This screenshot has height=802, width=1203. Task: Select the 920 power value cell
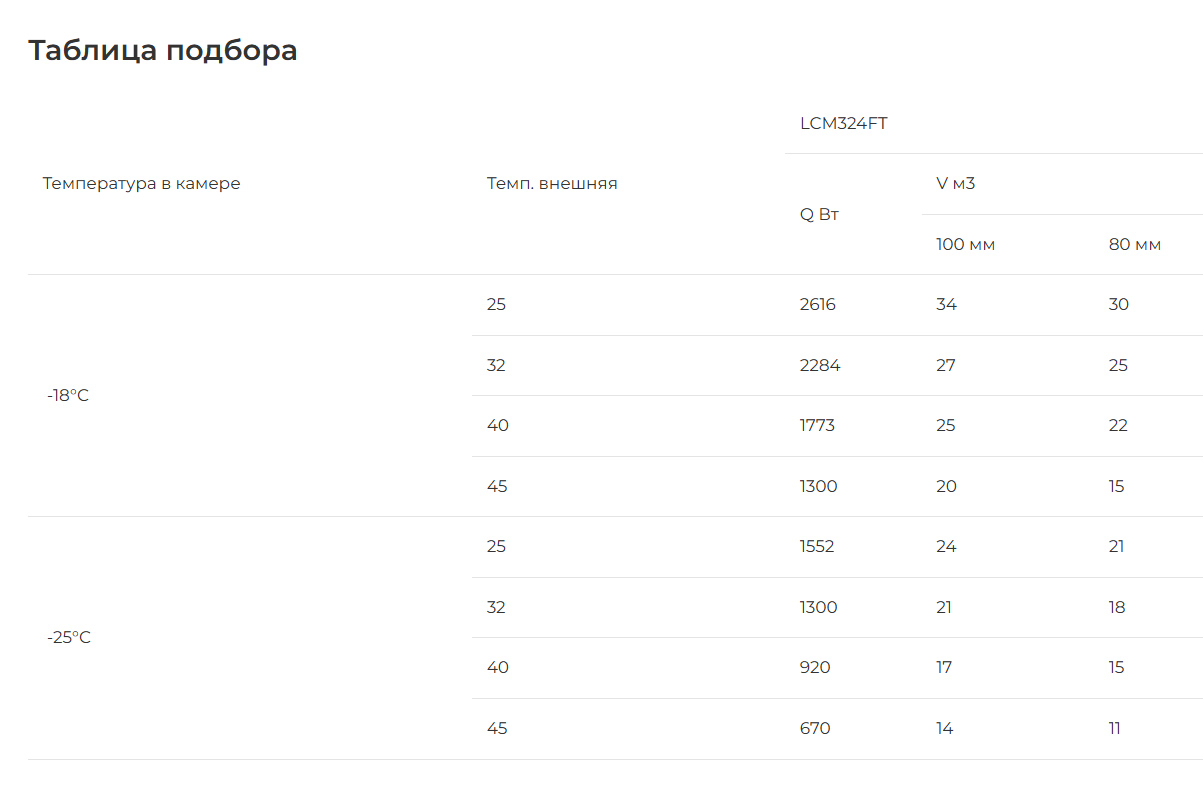click(x=815, y=668)
